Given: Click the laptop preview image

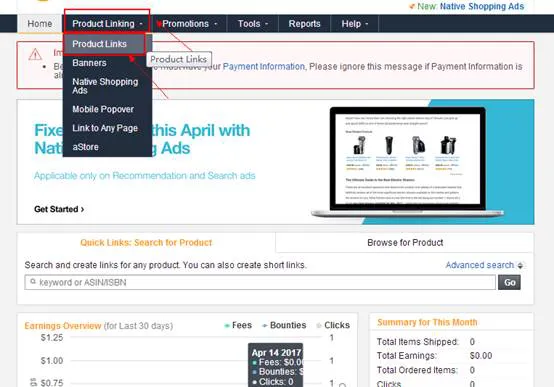Looking at the screenshot, I should [407, 162].
